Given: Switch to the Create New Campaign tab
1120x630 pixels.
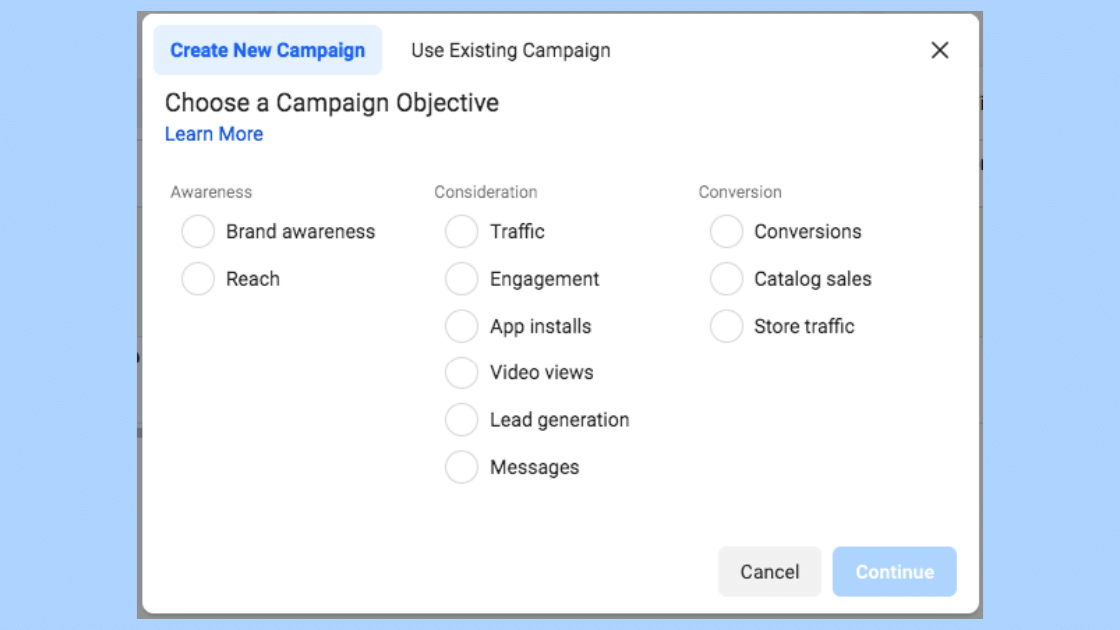Looking at the screenshot, I should [x=267, y=50].
